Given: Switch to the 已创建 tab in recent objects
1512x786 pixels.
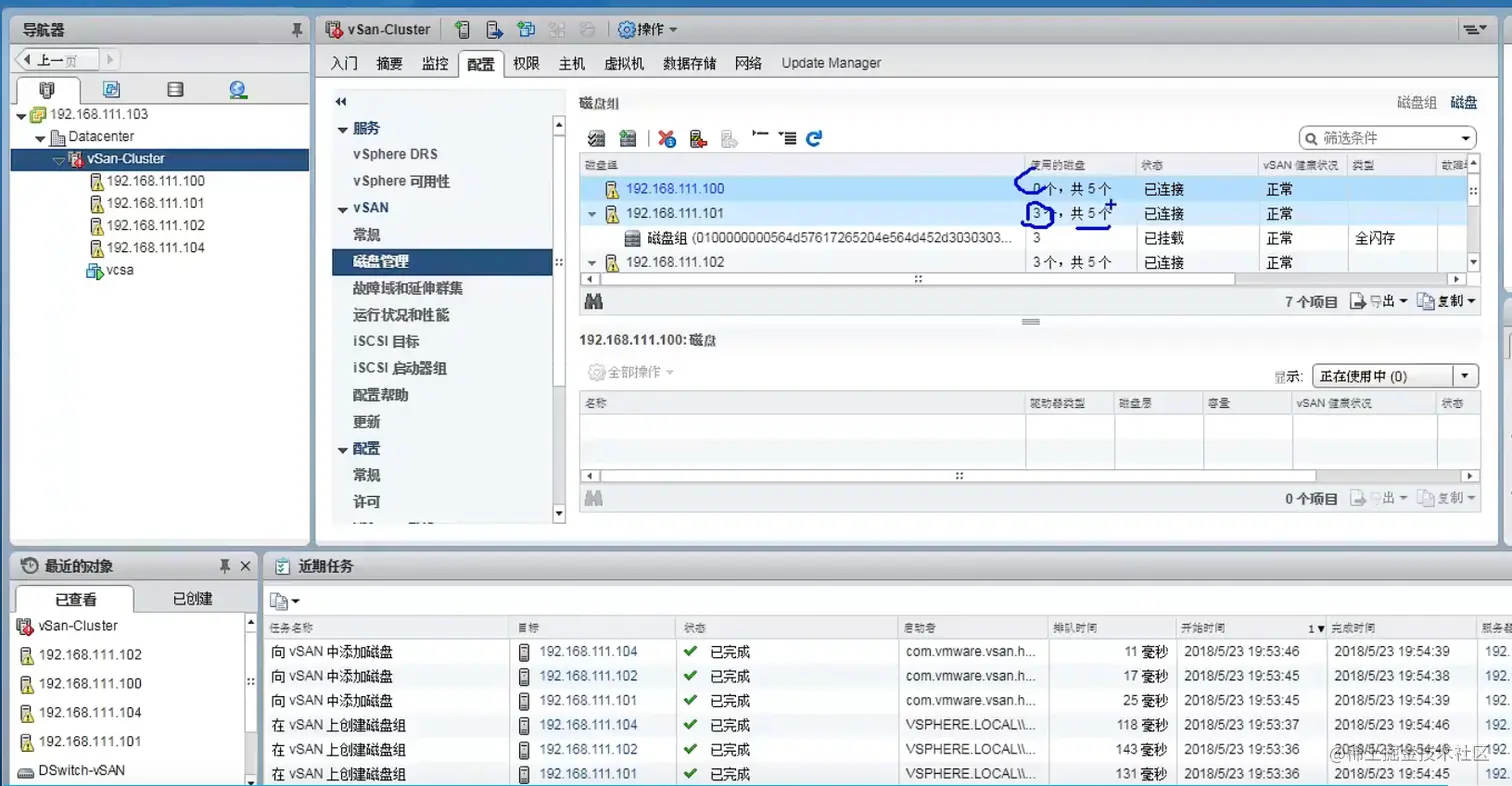Looking at the screenshot, I should click(192, 599).
